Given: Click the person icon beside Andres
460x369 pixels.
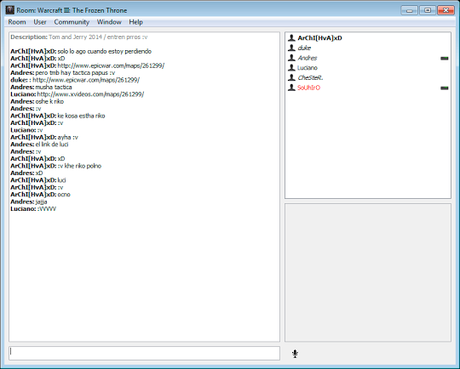Looking at the screenshot, I should pos(292,58).
